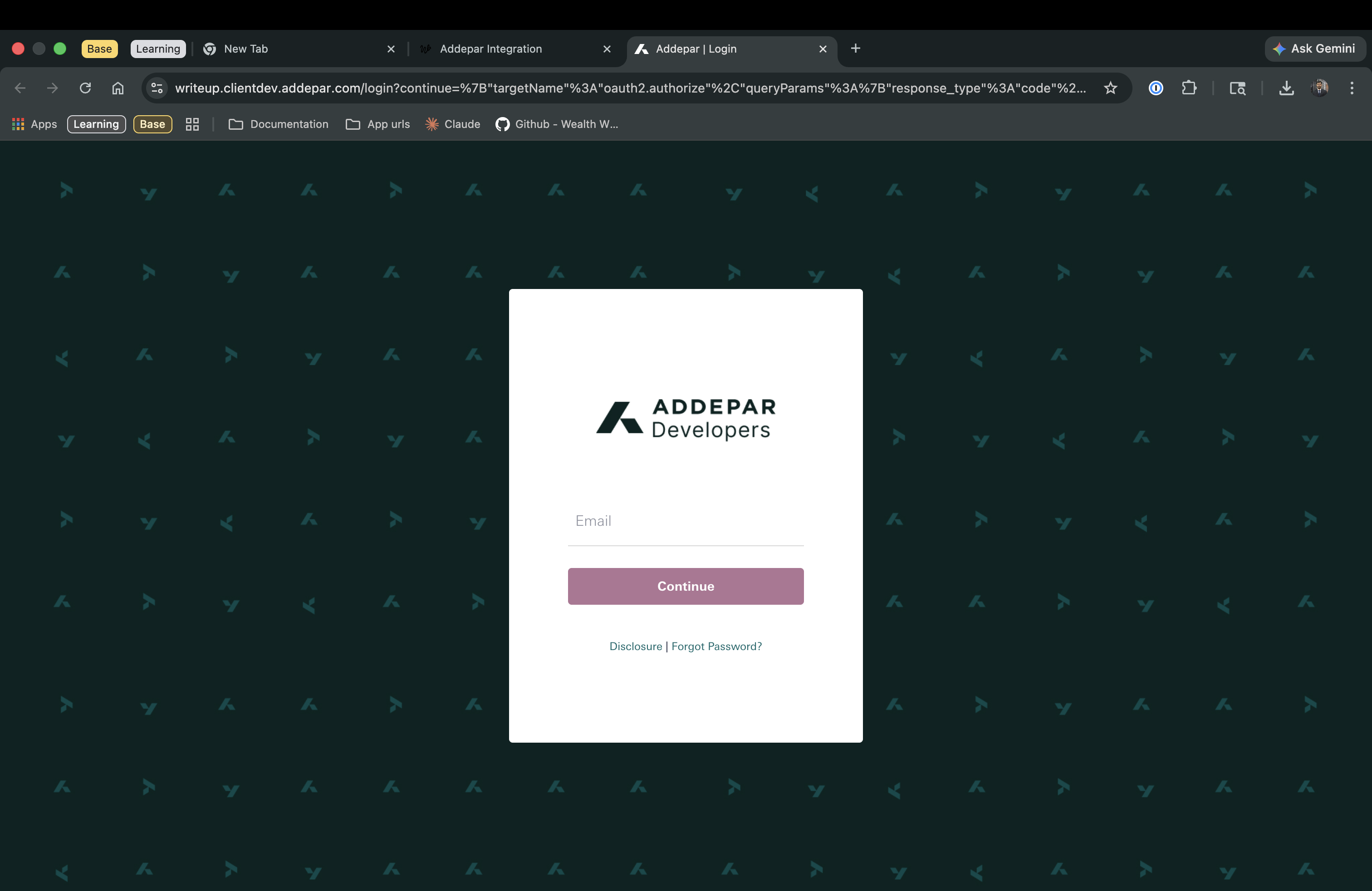Open the Disclosure link
Screen dimensions: 1372x891
pyautogui.click(x=636, y=646)
